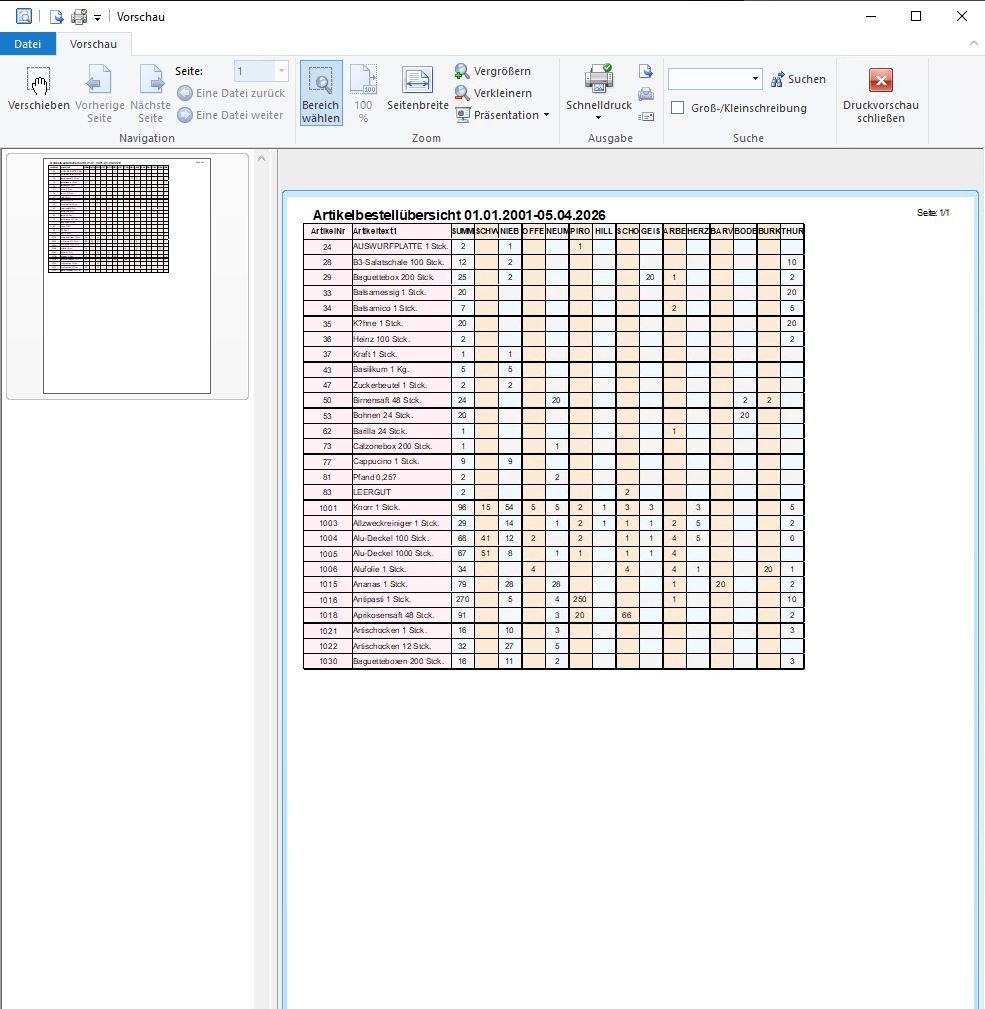
Task: Click the Verkleinern zoom-out icon
Action: (462, 93)
